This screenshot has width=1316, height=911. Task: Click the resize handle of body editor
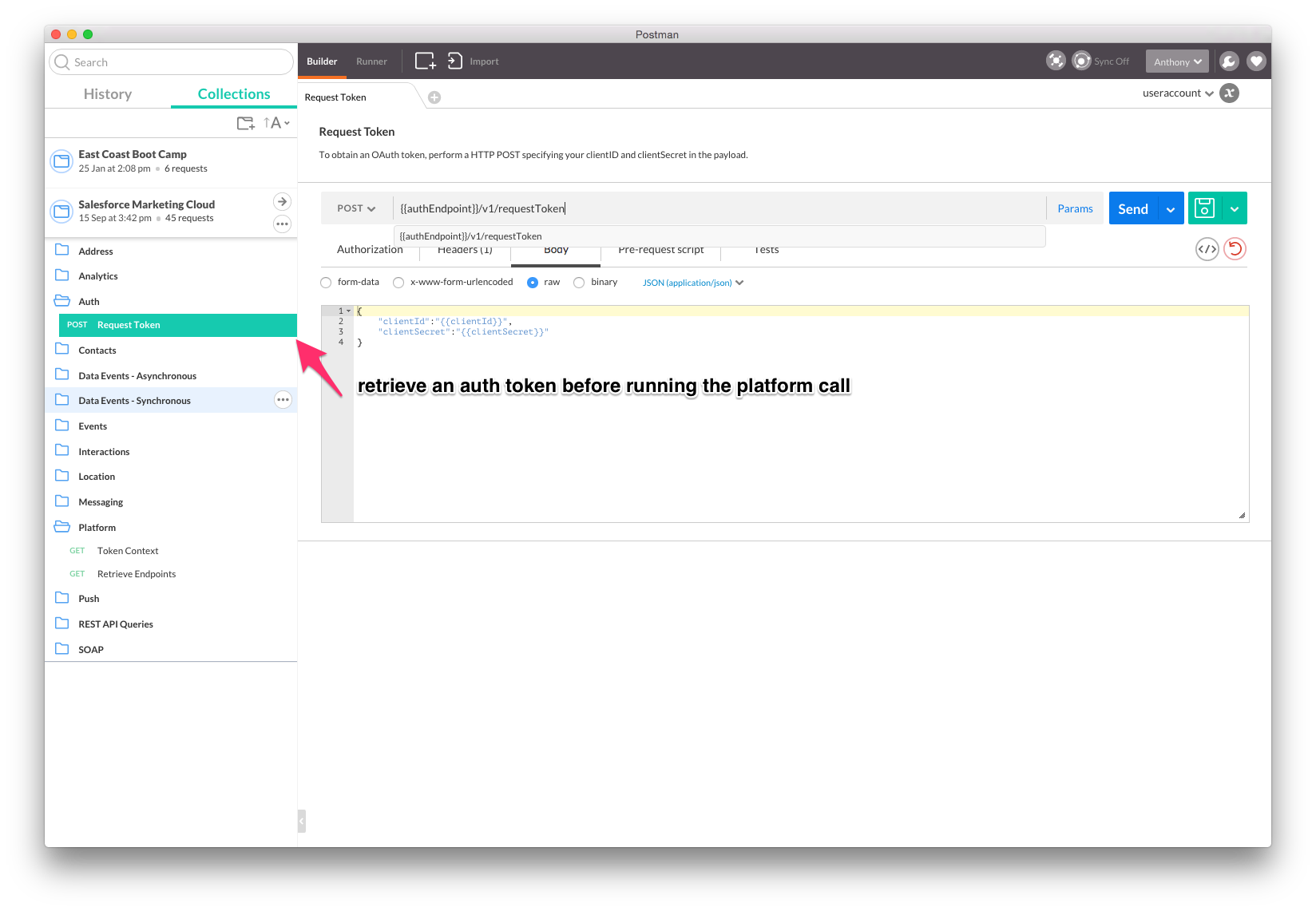coord(1242,516)
